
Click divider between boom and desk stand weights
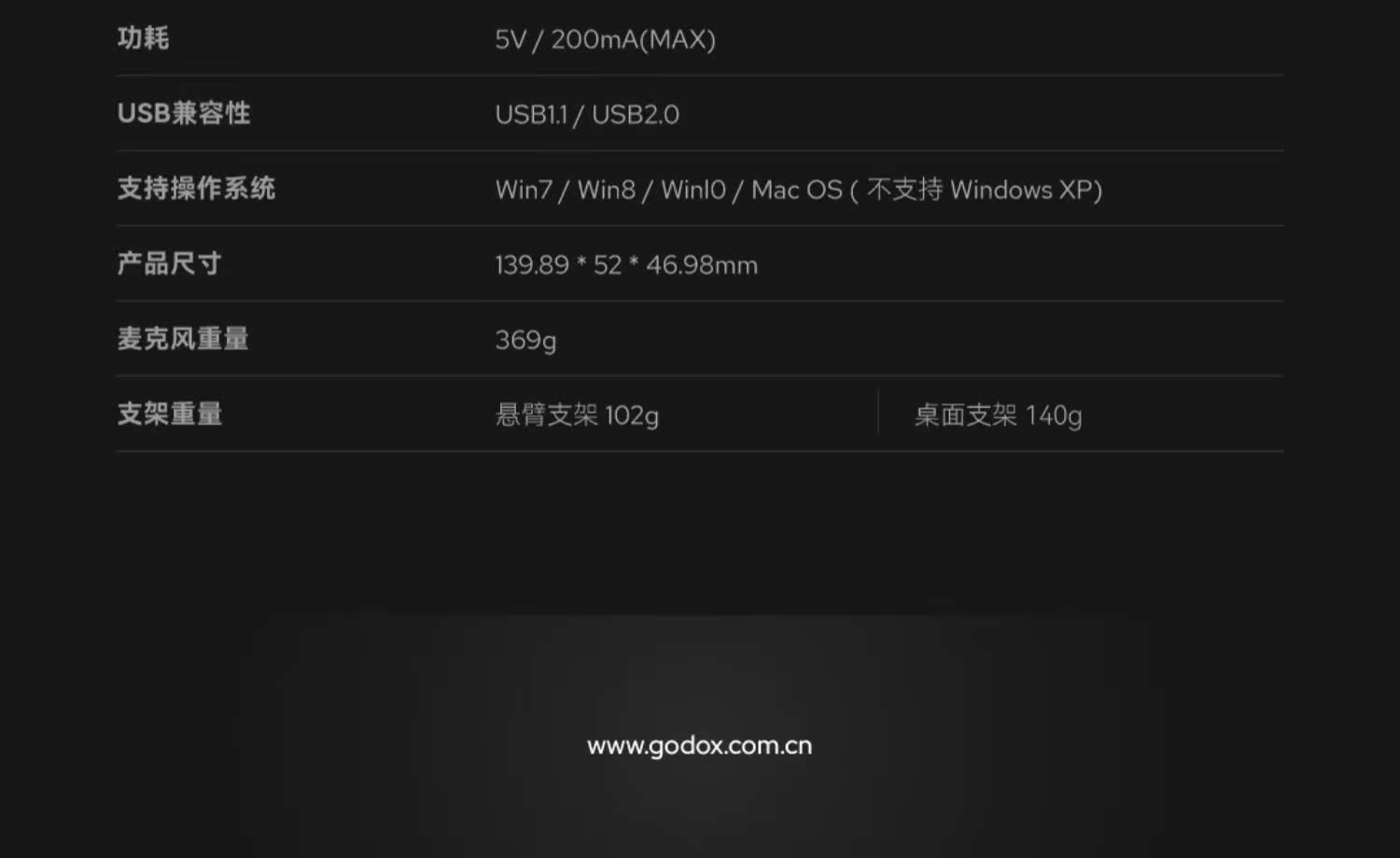pos(877,412)
